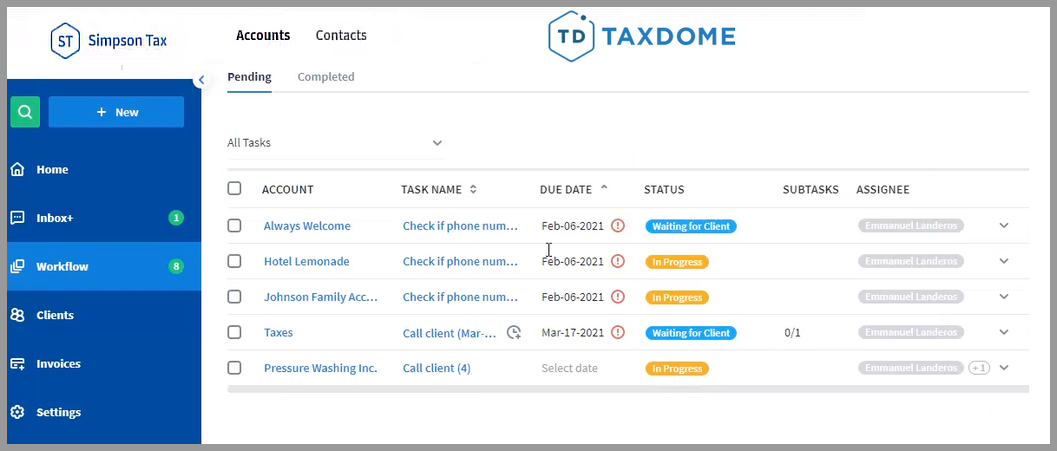Select the Pending tab

pos(249,77)
